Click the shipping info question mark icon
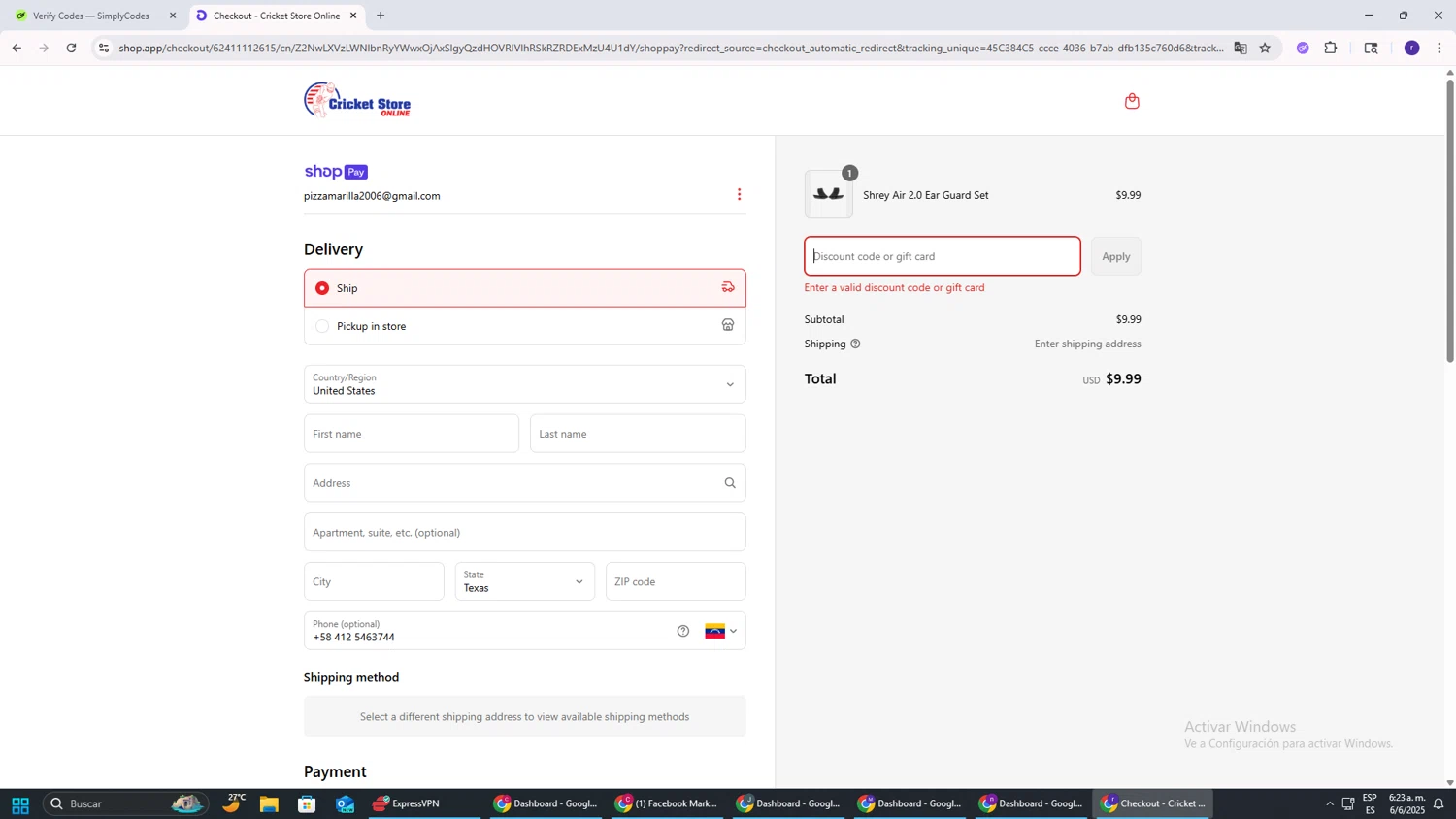 tap(855, 344)
